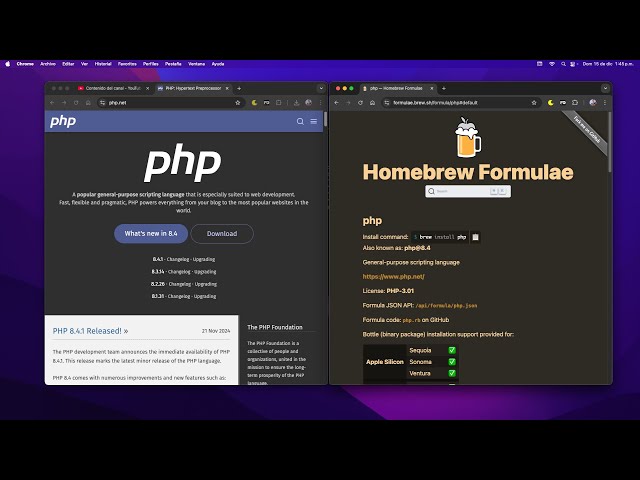
Task: Go back in the Homebrew window
Action: [336, 103]
